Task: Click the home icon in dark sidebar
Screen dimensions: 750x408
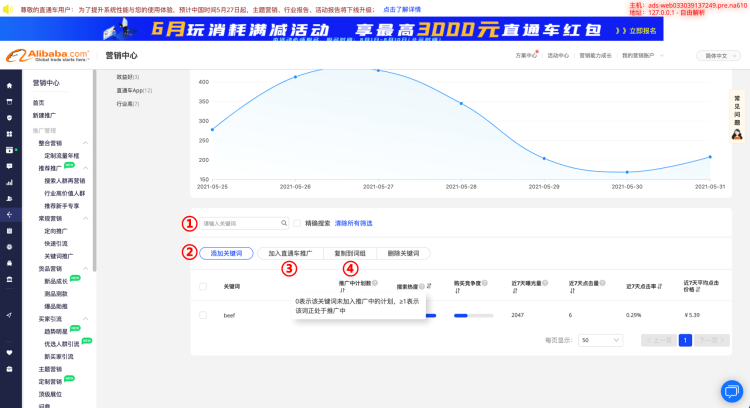Action: click(x=10, y=85)
